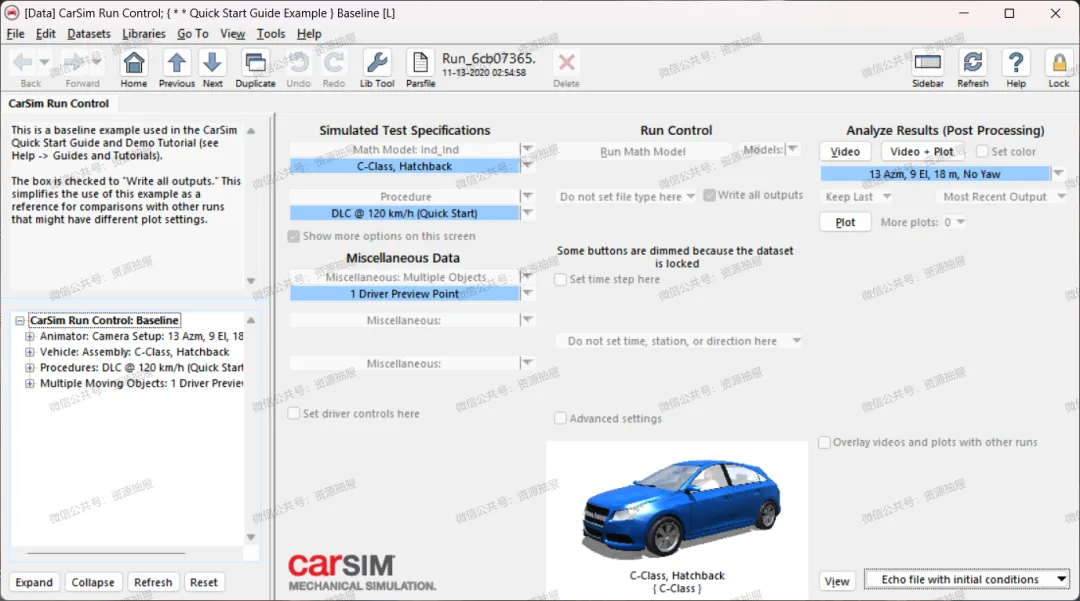Open Help question mark icon
The image size is (1080, 601).
point(1015,63)
